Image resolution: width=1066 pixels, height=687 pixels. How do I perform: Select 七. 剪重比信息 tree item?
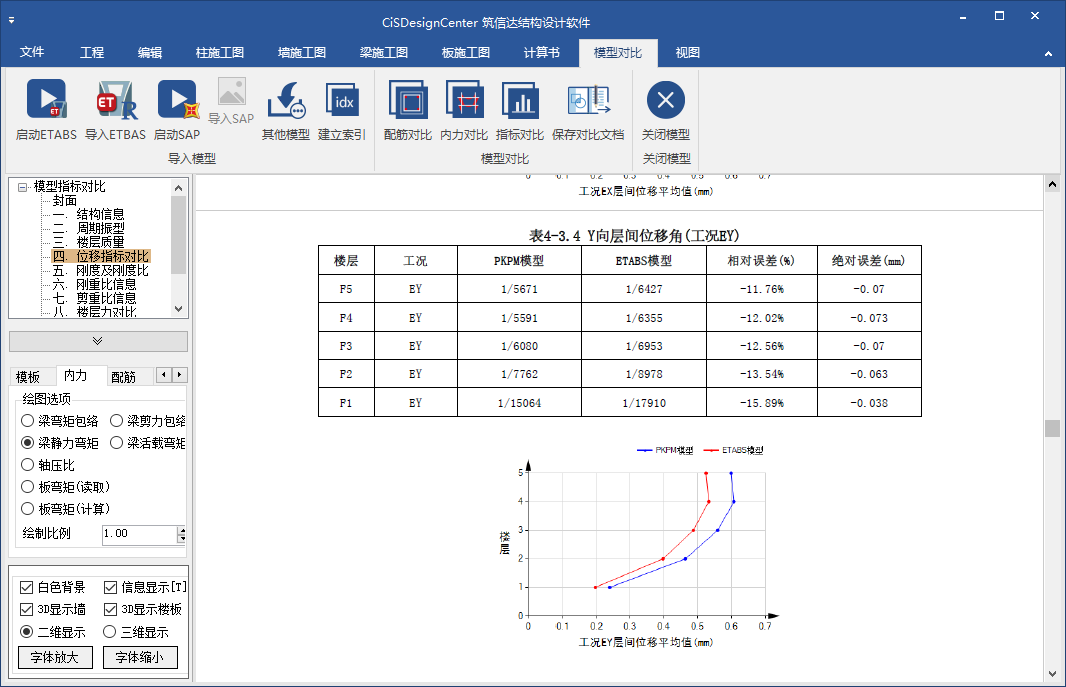point(94,298)
